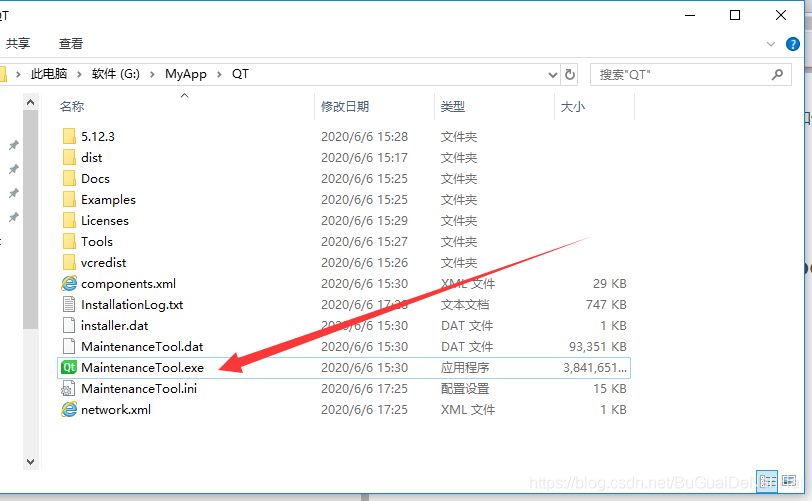
Task: Click the 2020/6/6 15:28 date cell
Action: (x=365, y=137)
